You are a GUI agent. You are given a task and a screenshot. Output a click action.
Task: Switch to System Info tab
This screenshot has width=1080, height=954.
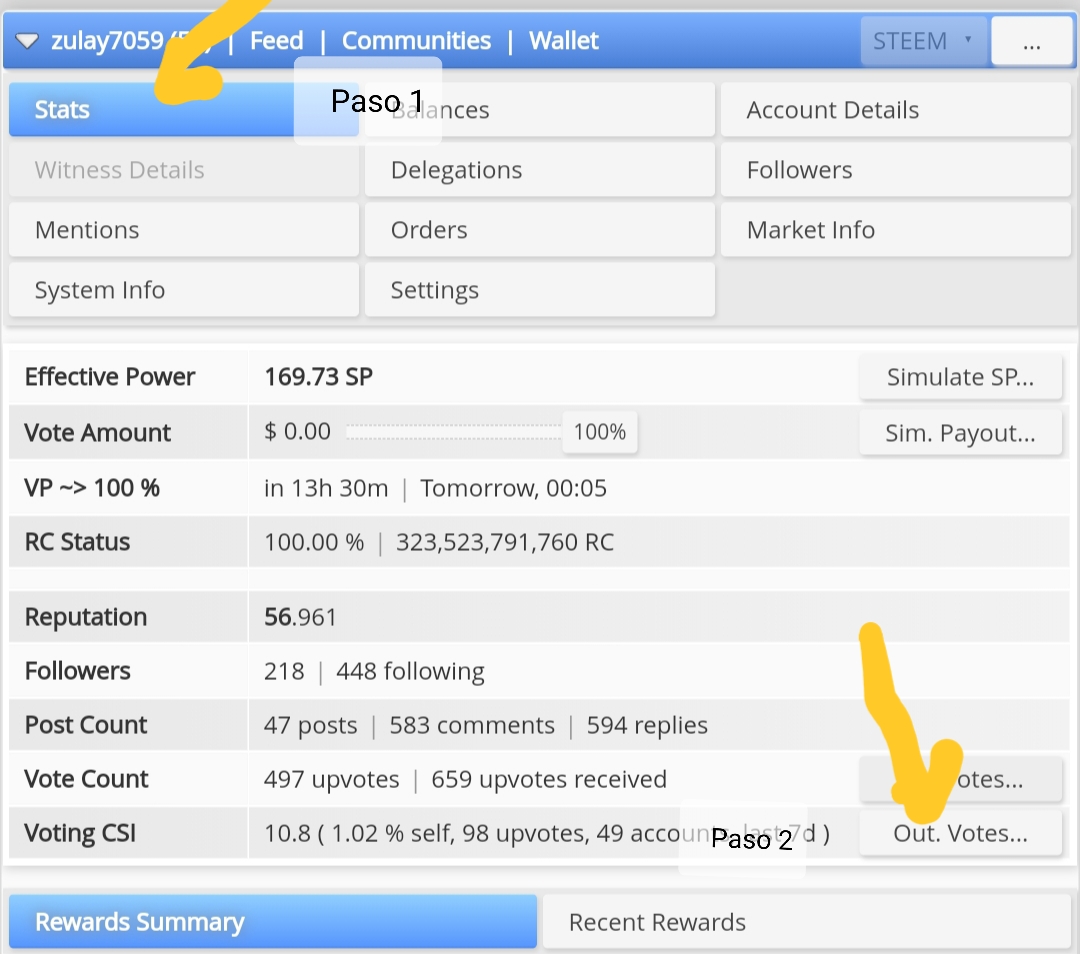point(184,290)
